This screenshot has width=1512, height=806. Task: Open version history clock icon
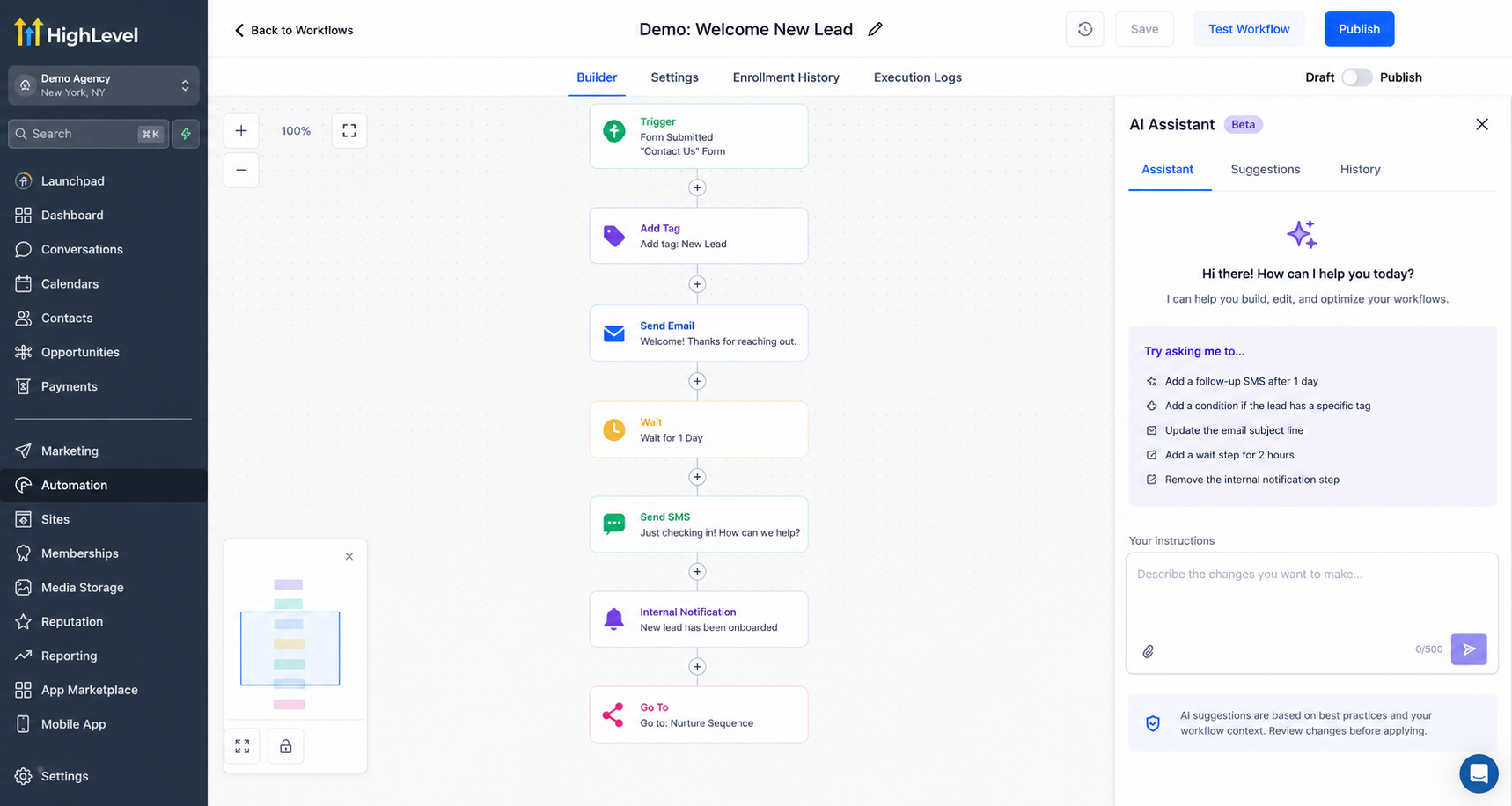point(1085,29)
